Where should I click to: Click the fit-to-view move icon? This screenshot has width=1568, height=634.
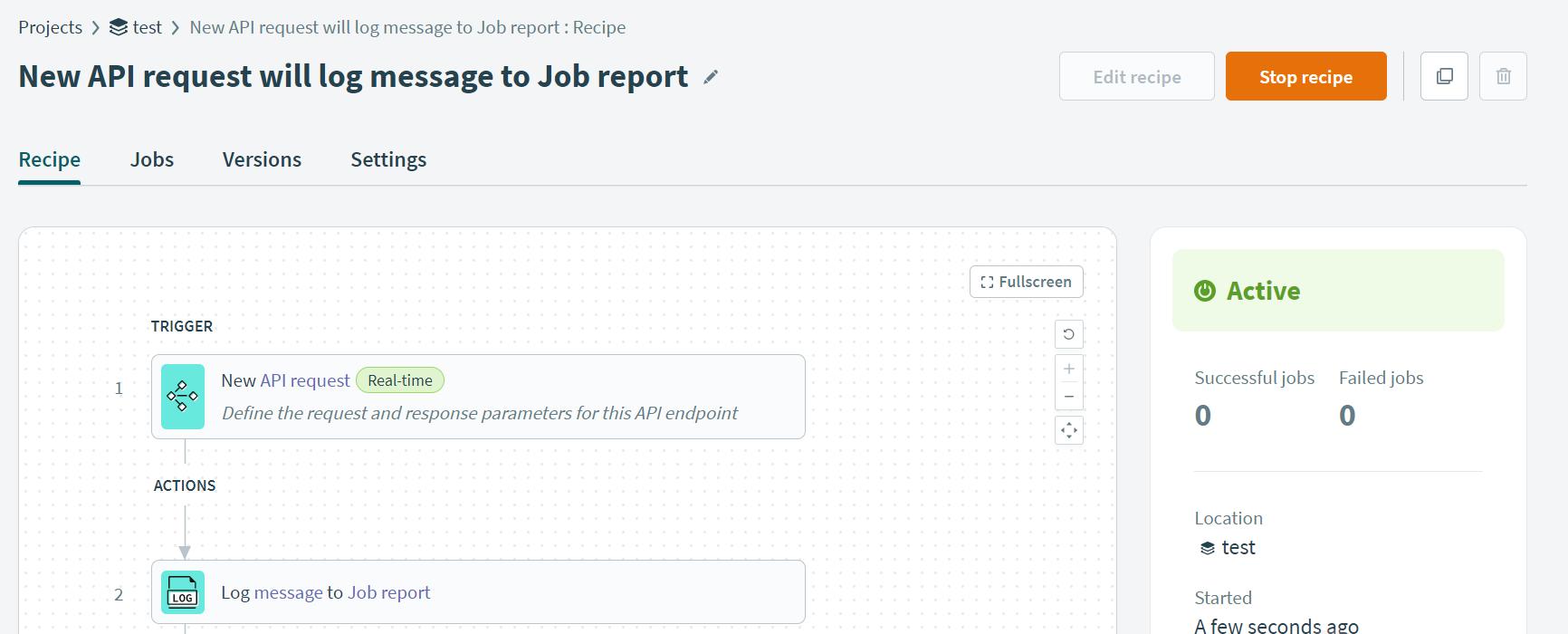click(x=1069, y=430)
